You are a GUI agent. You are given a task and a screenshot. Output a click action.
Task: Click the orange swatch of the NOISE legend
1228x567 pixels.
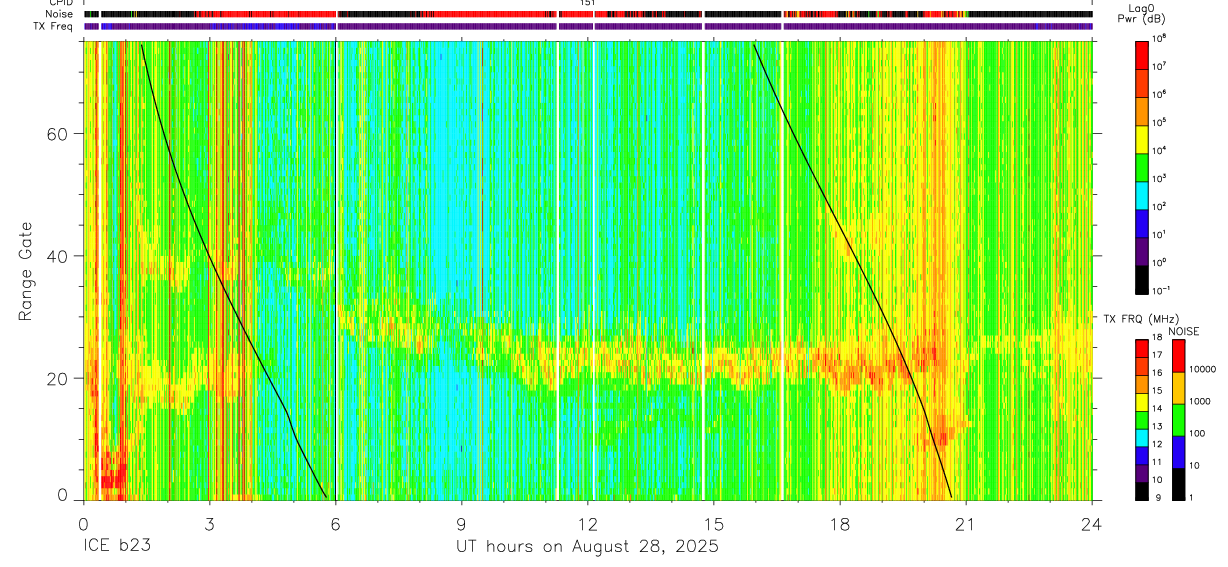[x=1178, y=388]
